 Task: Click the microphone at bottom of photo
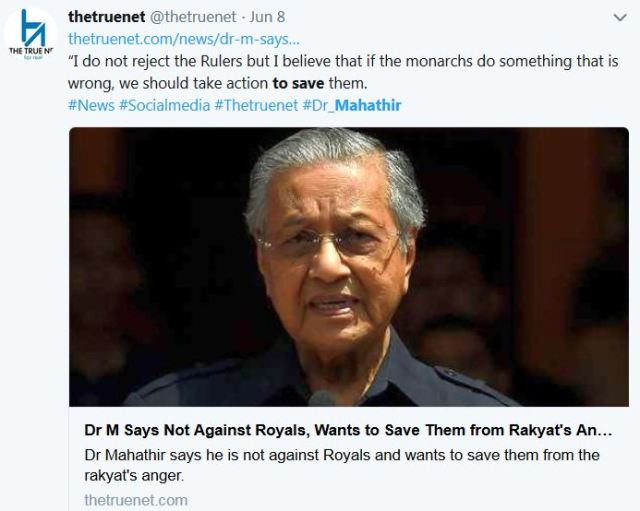pos(322,398)
